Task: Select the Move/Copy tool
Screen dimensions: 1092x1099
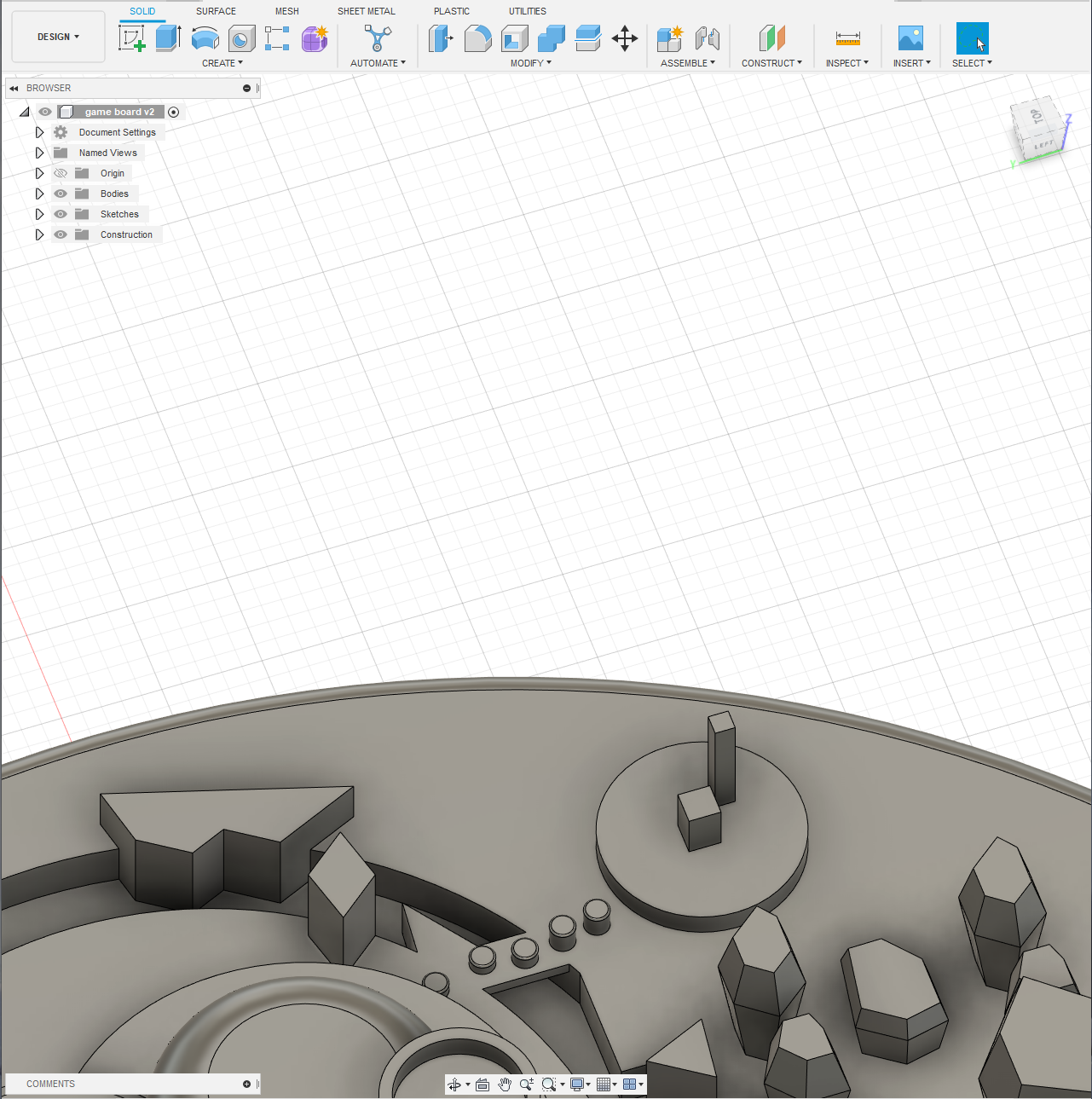Action: point(625,38)
